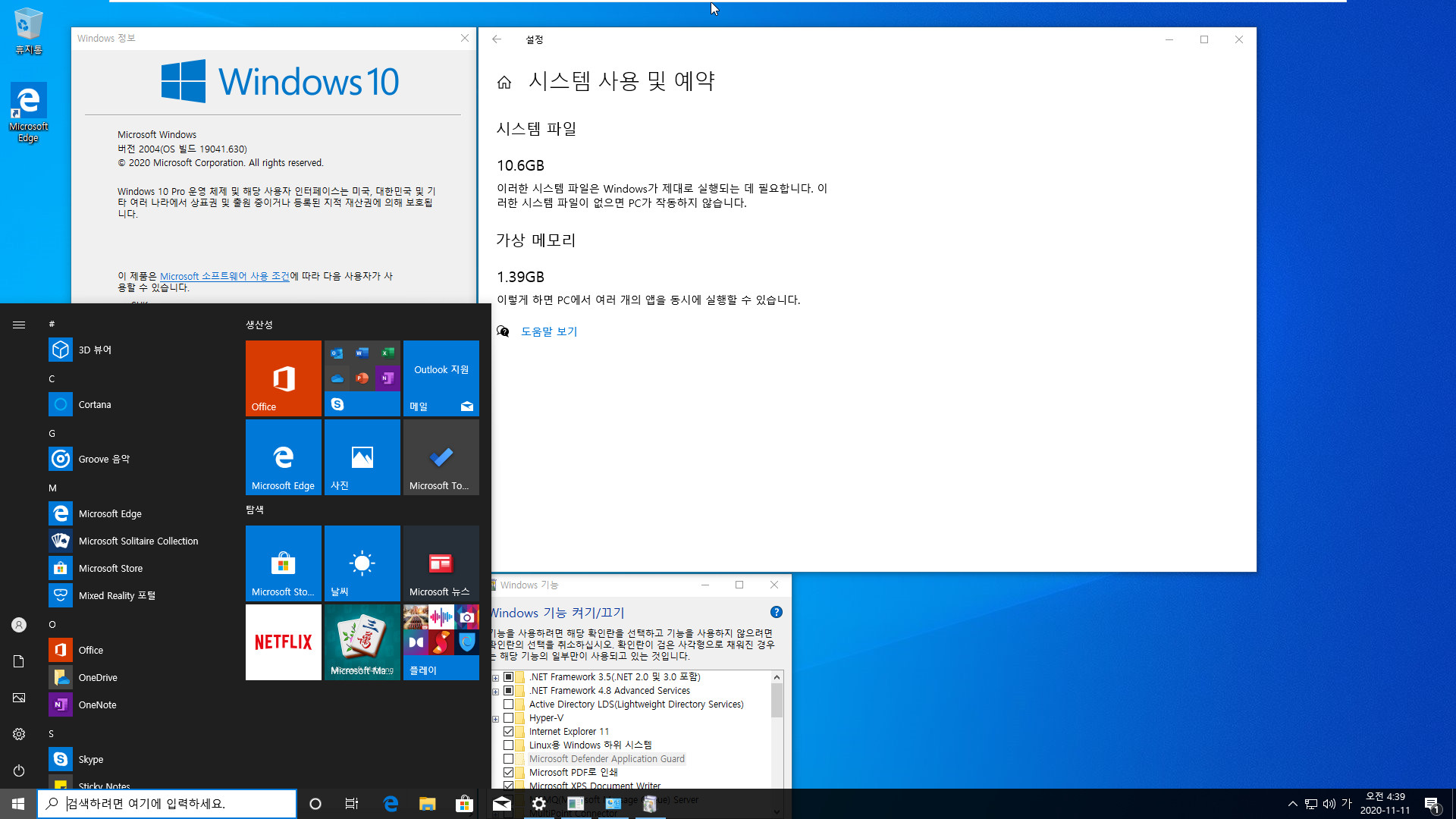Open Groove 음악 from the app list

[136, 459]
